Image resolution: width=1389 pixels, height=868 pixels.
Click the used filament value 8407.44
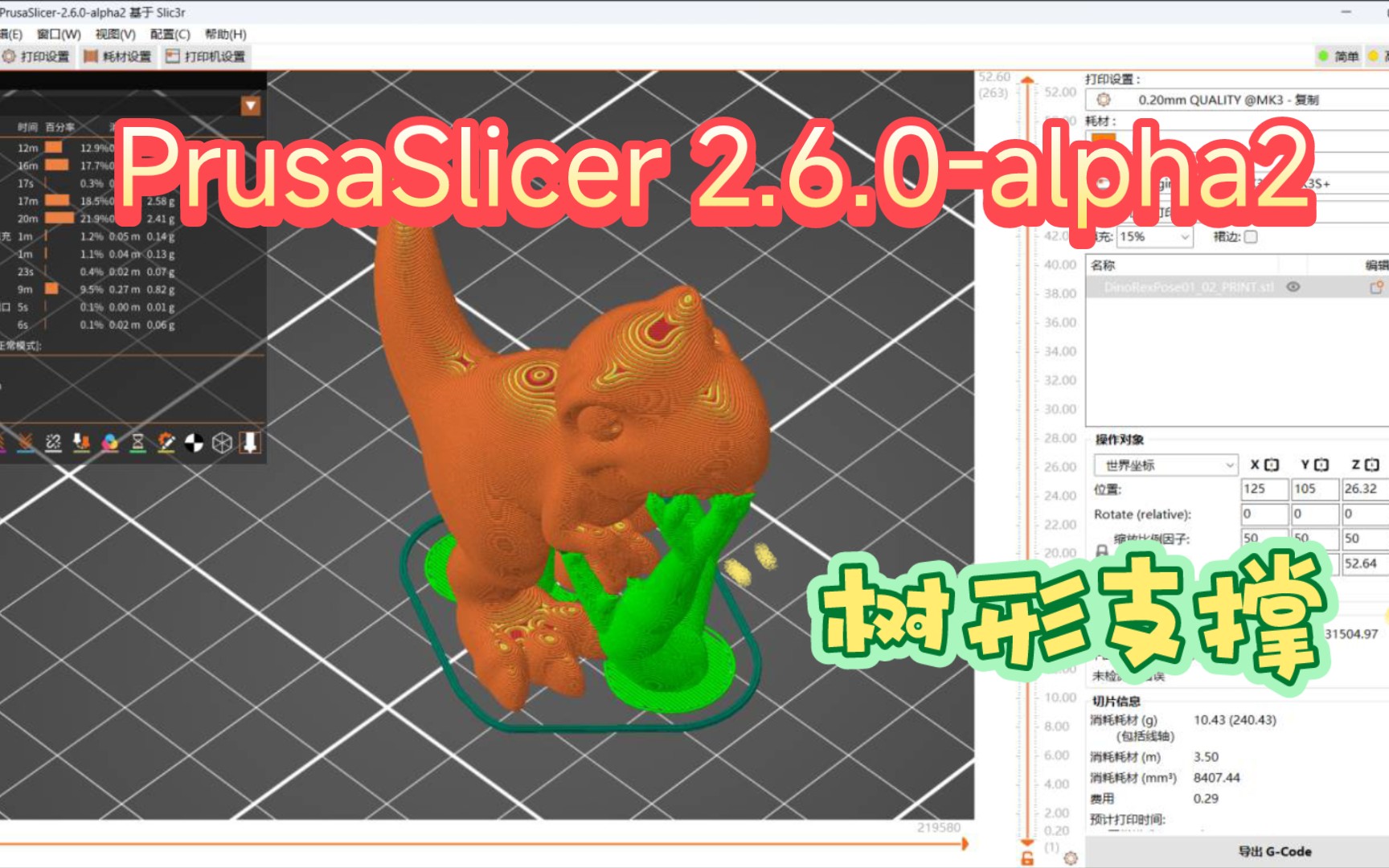coord(1216,778)
